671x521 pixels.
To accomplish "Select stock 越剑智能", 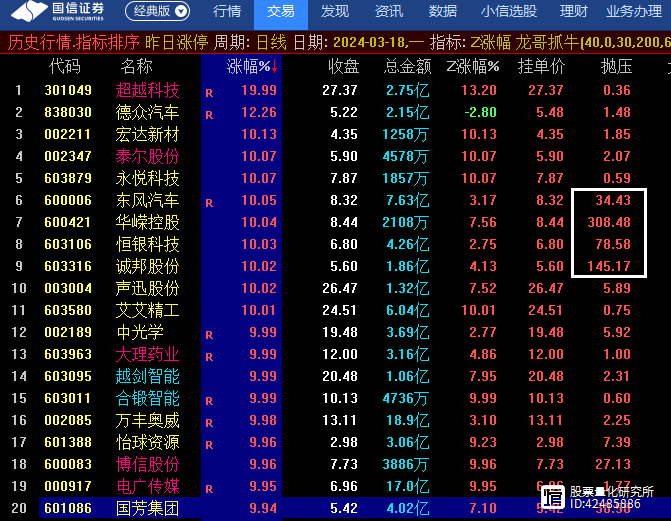I will click(147, 376).
